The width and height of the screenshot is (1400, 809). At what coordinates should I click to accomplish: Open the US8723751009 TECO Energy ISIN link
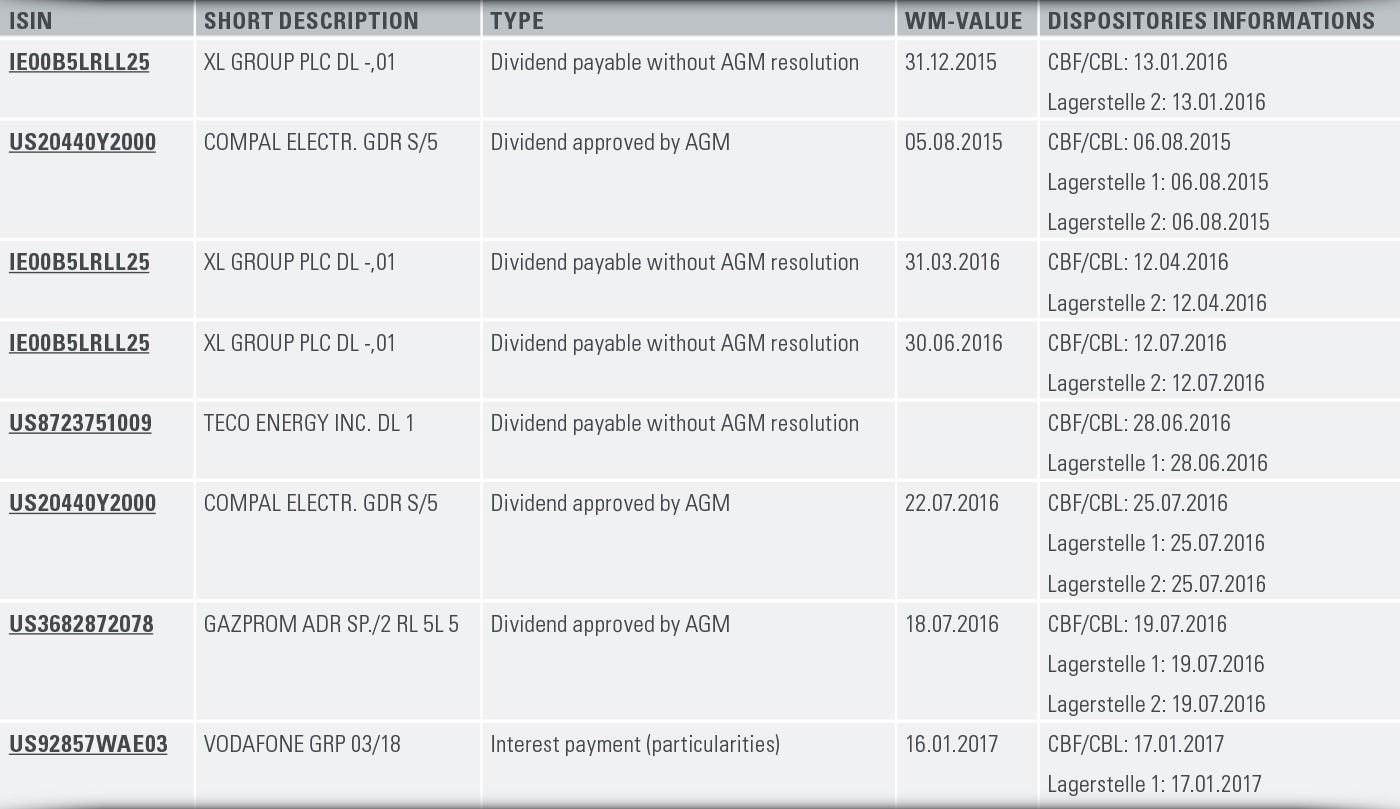click(x=80, y=423)
